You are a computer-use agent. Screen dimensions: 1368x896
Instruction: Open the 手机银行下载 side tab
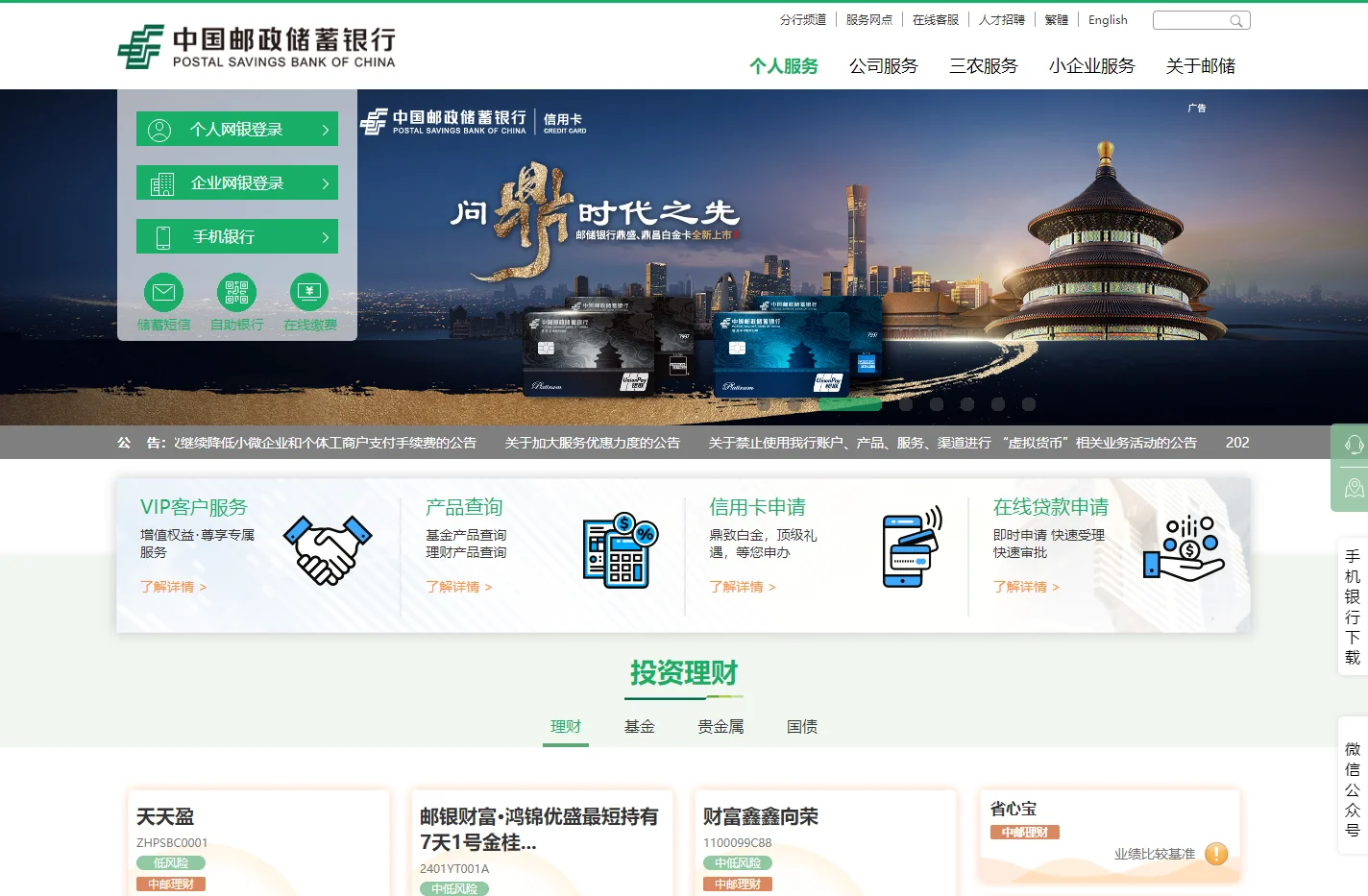1353,607
